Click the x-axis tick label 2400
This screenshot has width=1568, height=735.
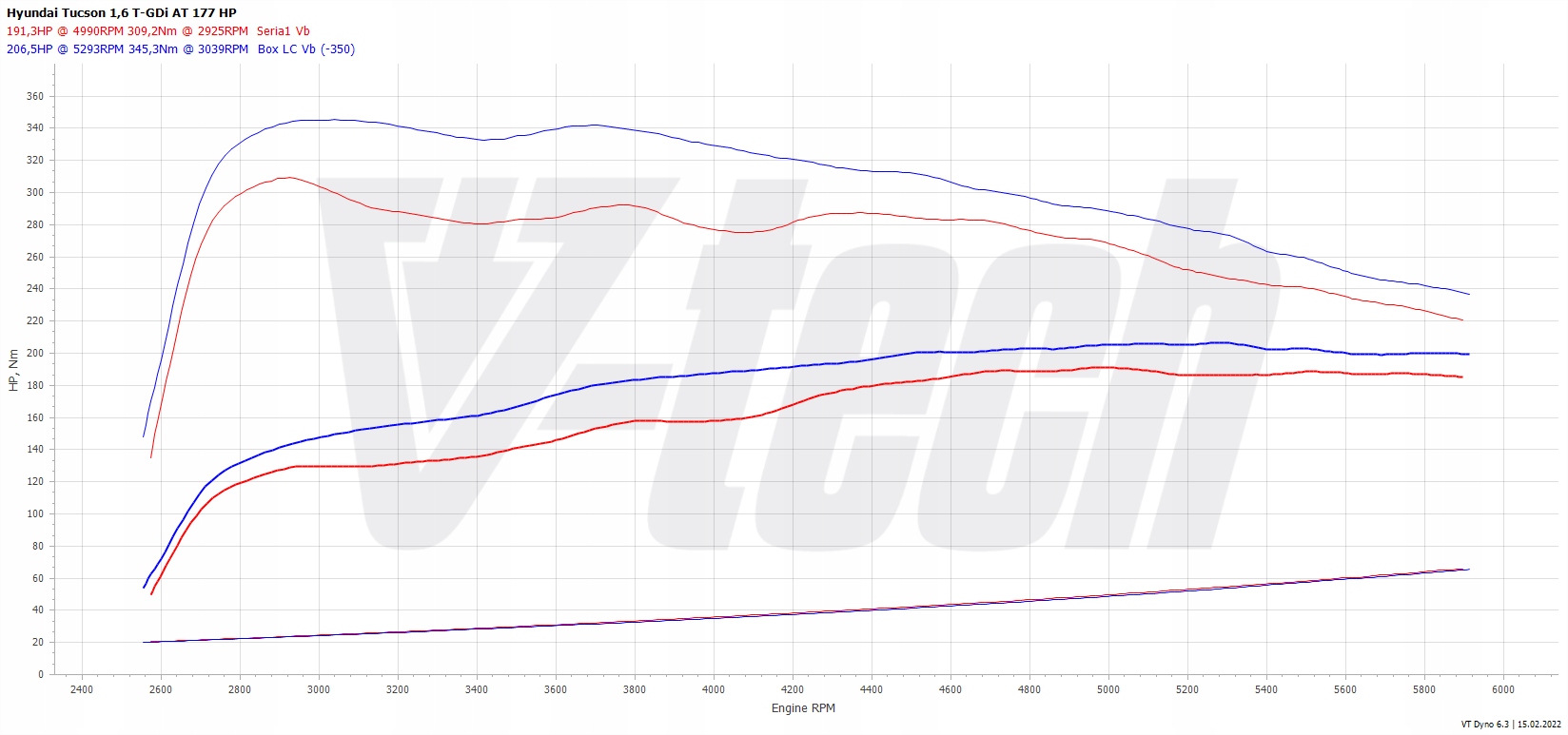pos(82,689)
